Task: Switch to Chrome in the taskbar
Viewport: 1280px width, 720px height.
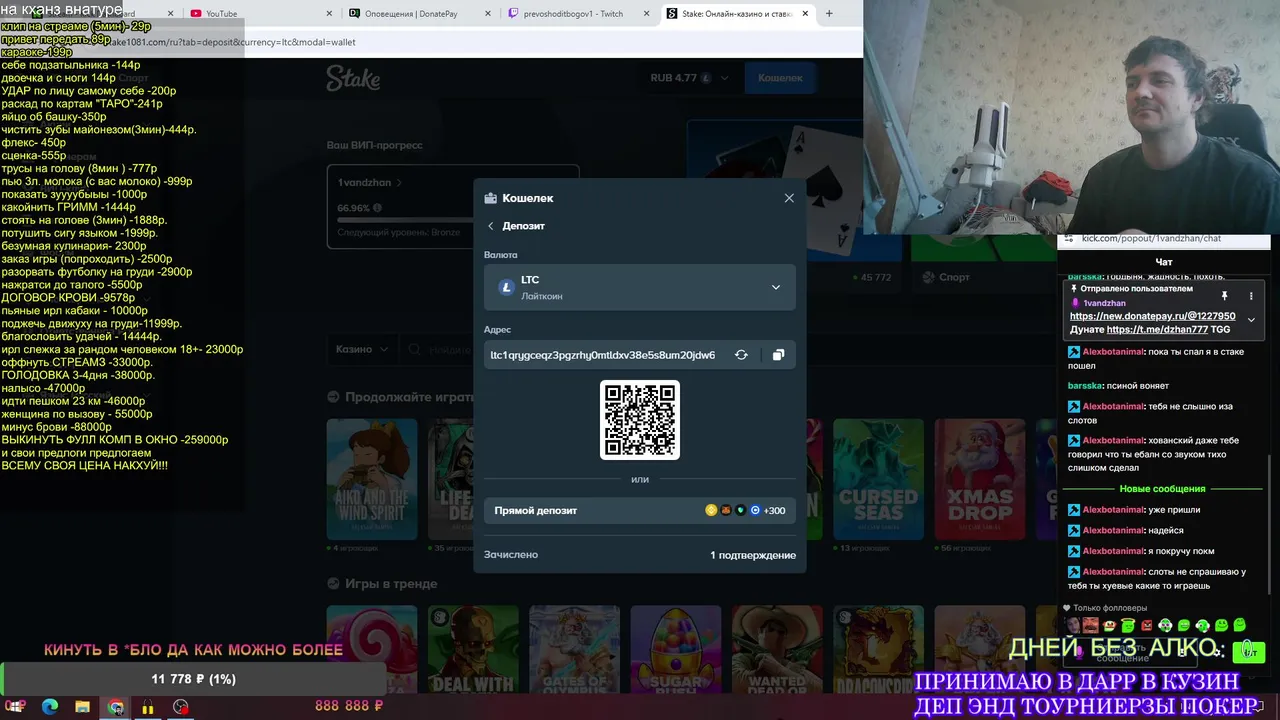Action: click(116, 707)
